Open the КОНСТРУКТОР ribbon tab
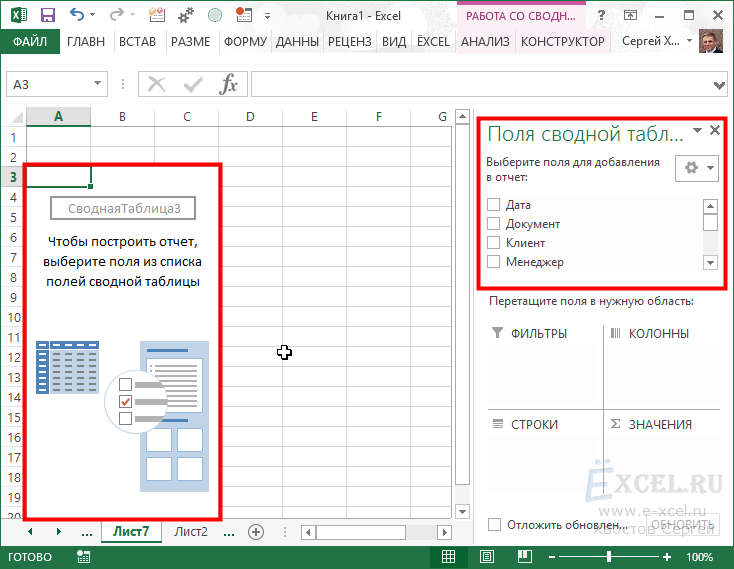Screen dimensions: 734x569 tap(563, 42)
